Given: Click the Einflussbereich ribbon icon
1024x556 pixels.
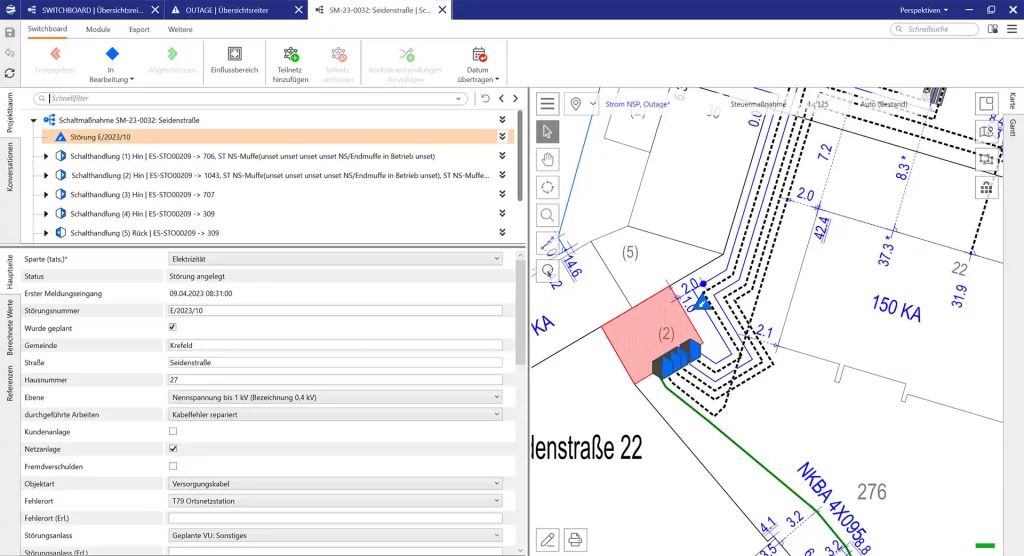Looking at the screenshot, I should click(234, 60).
